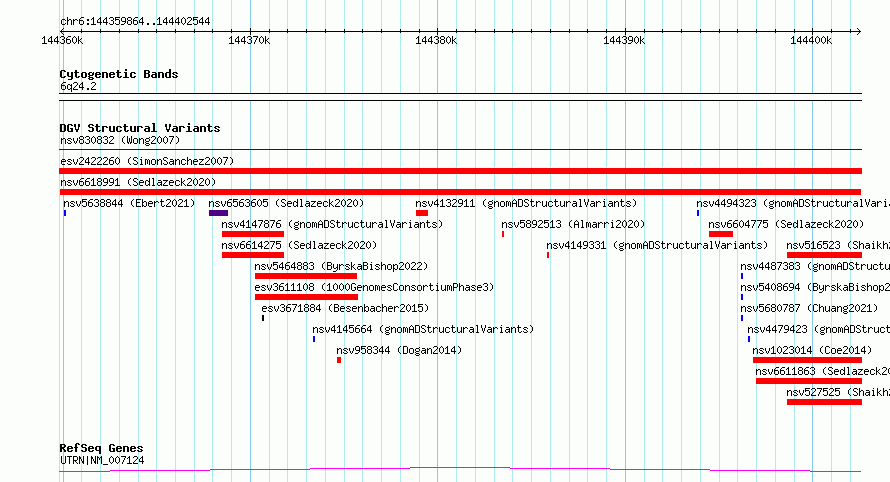
Task: Click the blue marker under nsv5680787
Action: click(742, 318)
